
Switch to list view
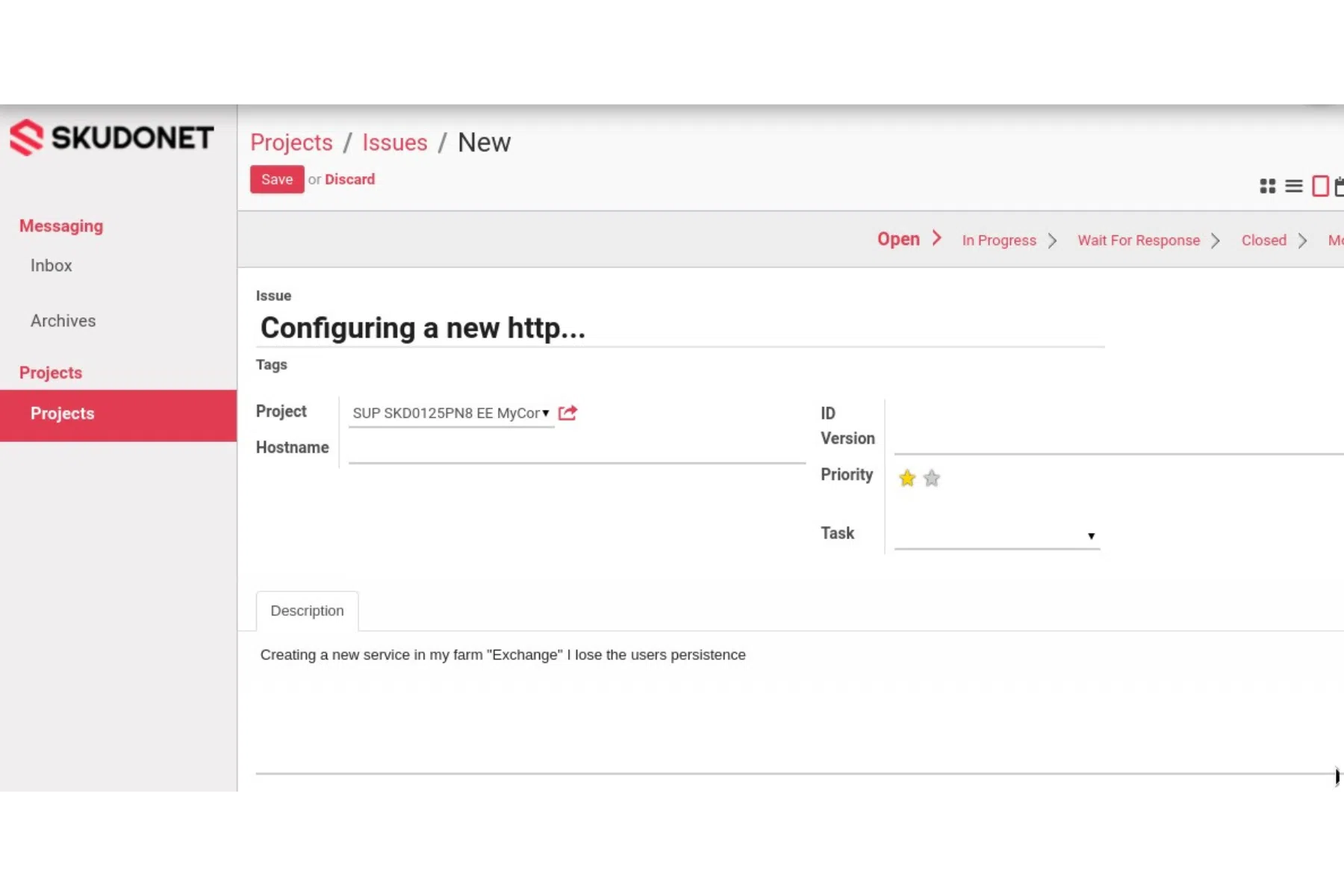1293,186
